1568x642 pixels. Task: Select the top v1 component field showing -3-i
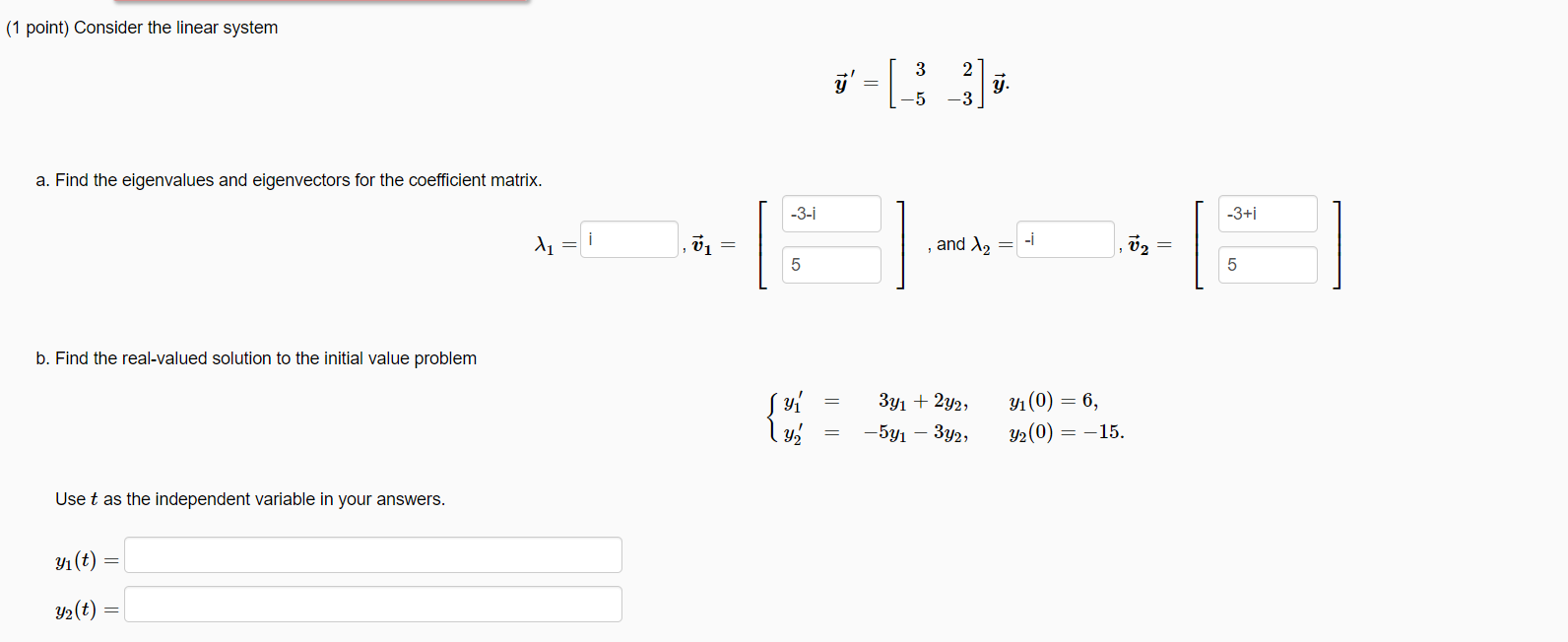[x=831, y=213]
